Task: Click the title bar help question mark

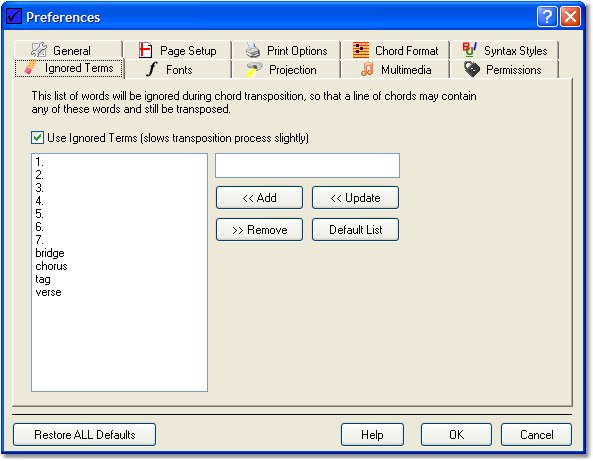Action: pyautogui.click(x=547, y=17)
